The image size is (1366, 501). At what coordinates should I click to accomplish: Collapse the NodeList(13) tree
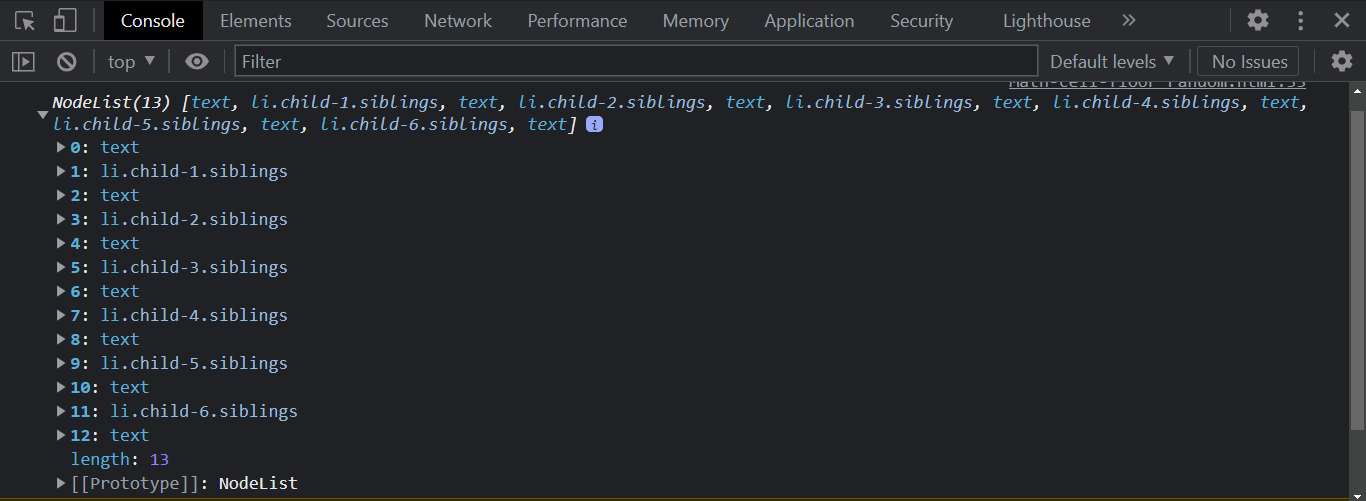43,115
